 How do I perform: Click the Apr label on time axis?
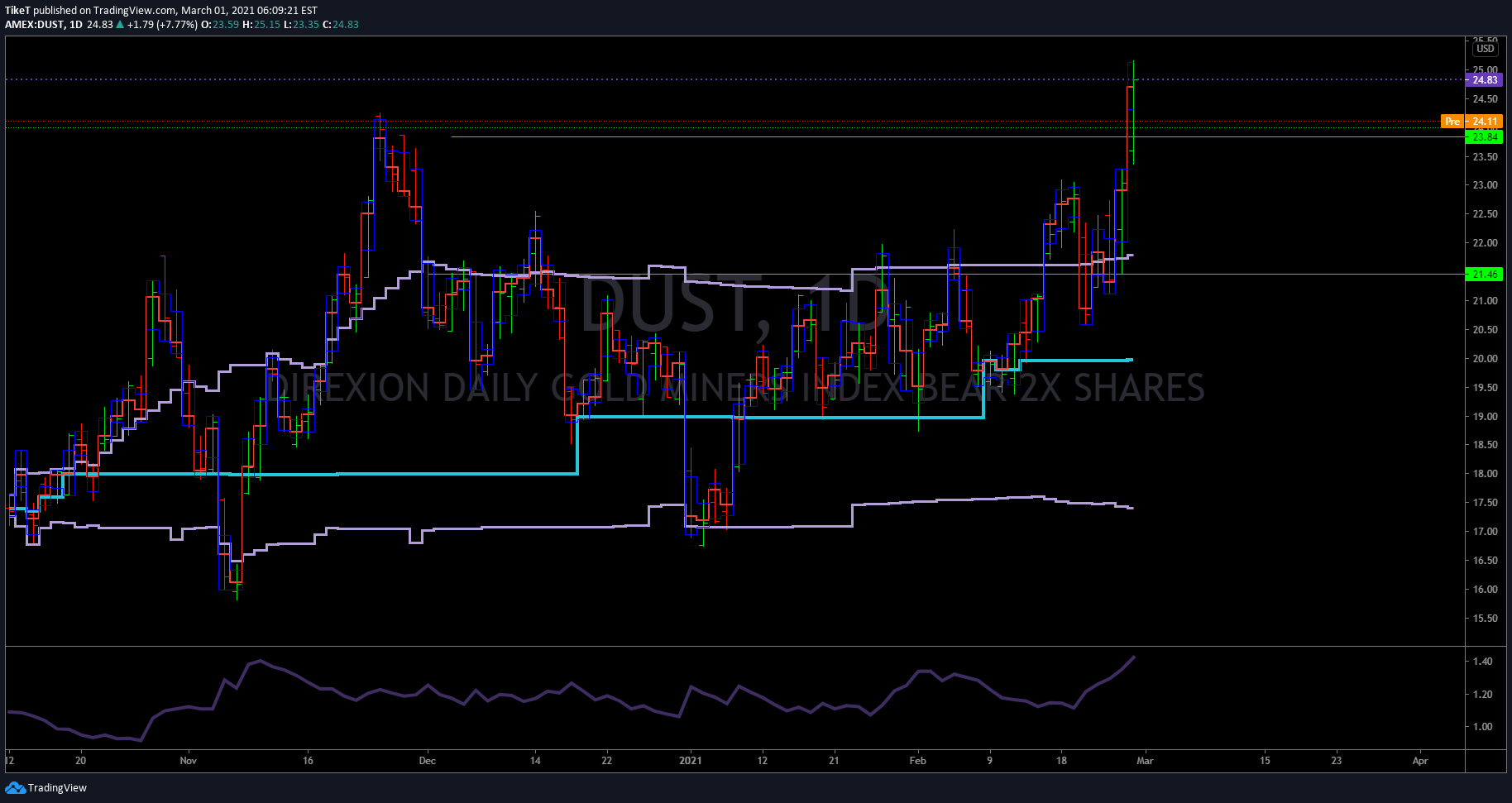tap(1420, 761)
